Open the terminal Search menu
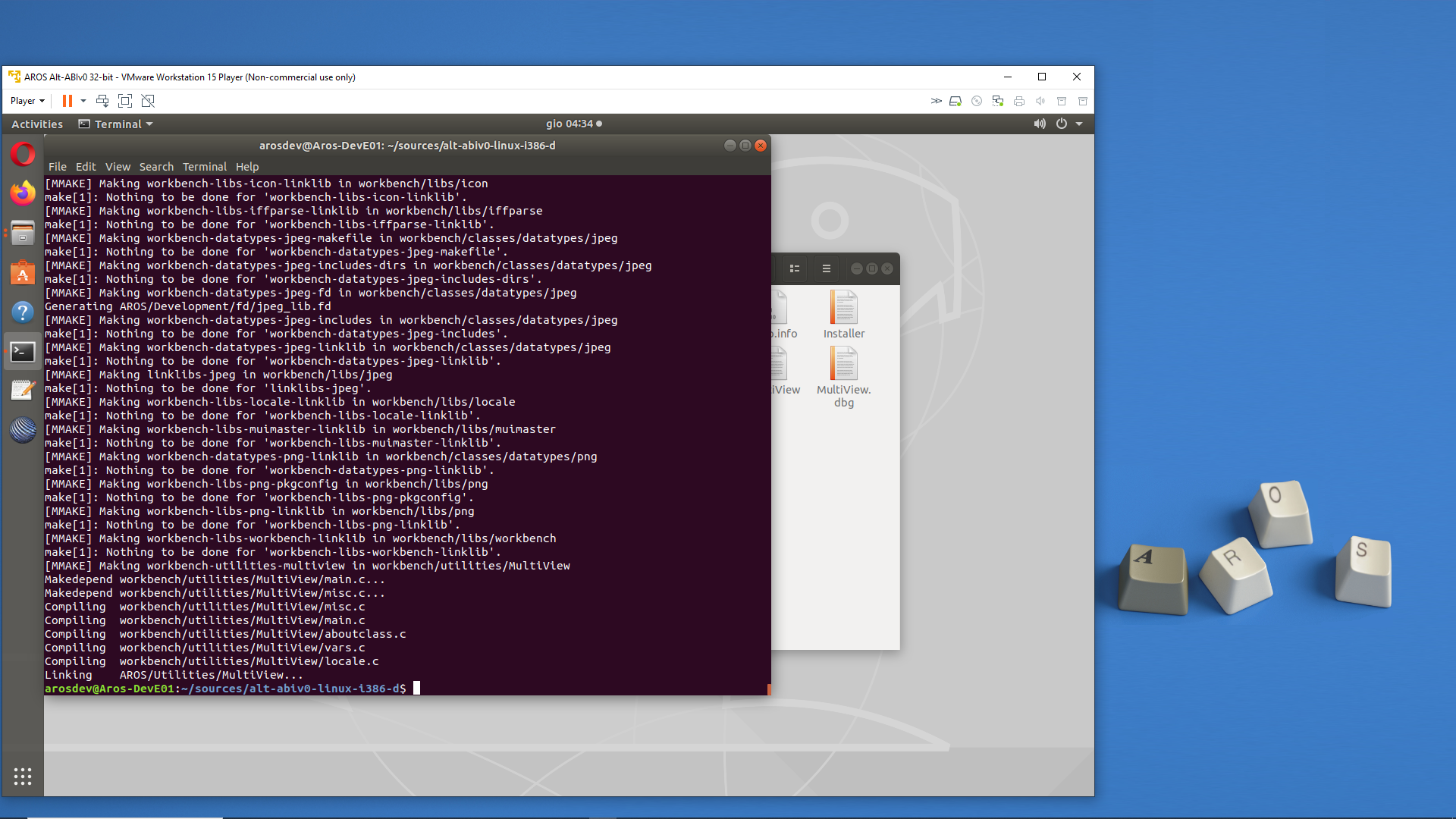The height and width of the screenshot is (819, 1456). 156,167
